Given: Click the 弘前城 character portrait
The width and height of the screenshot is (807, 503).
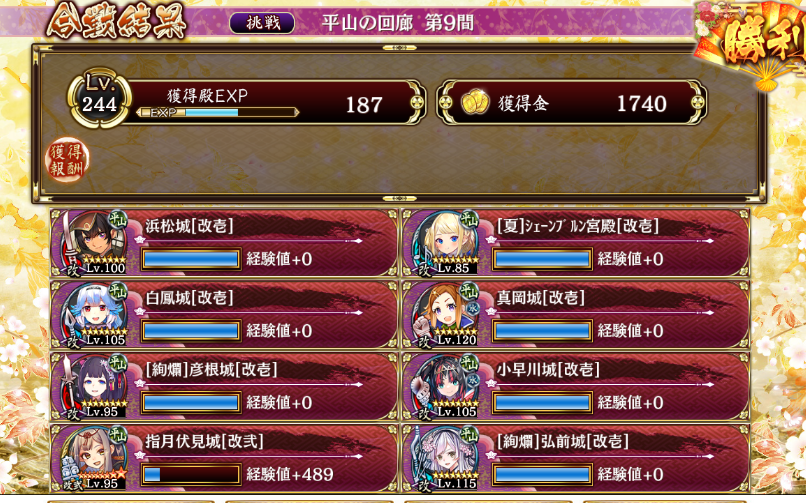Looking at the screenshot, I should (446, 458).
